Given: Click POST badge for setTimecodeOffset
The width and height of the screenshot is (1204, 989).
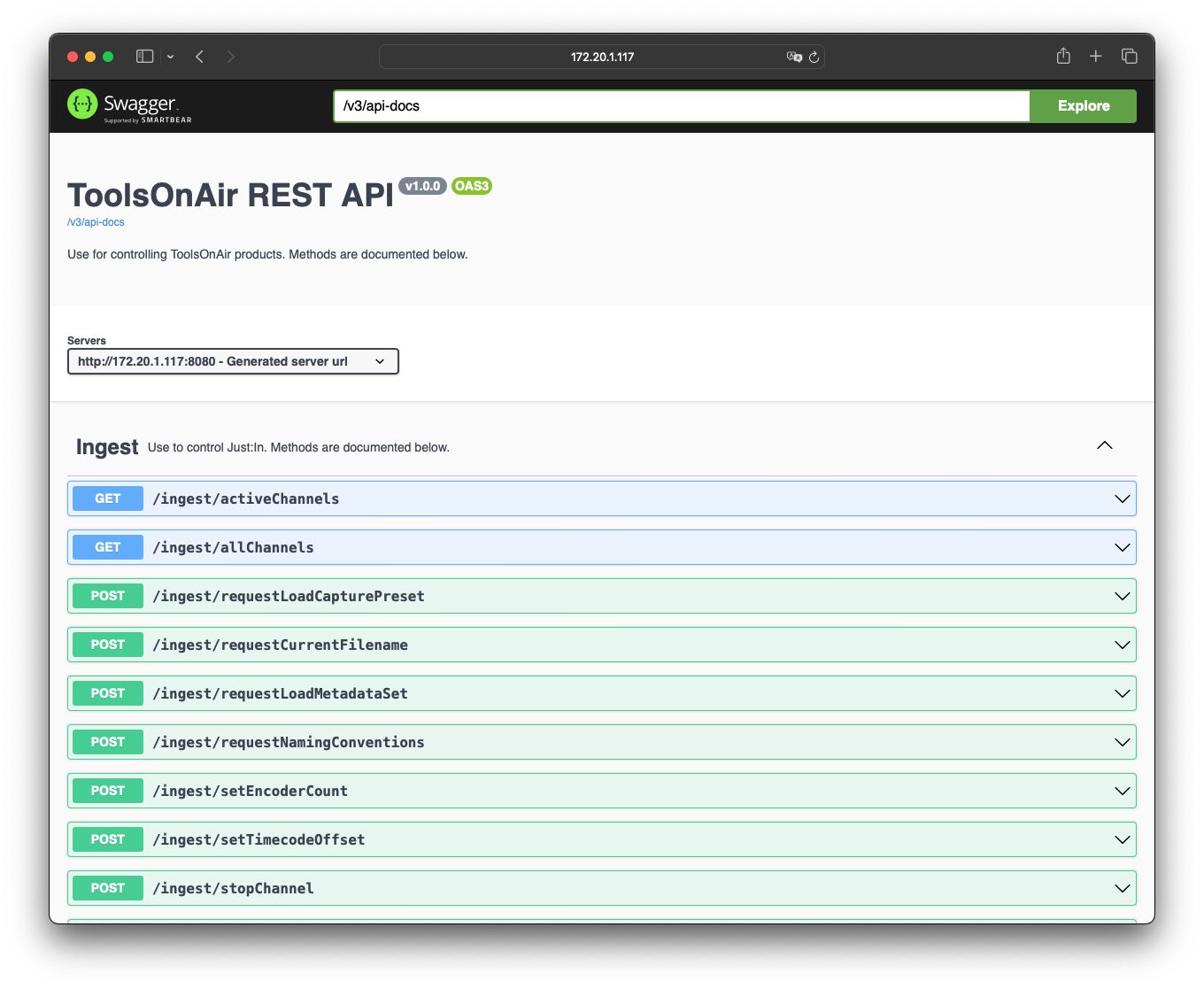Looking at the screenshot, I should click(x=108, y=839).
